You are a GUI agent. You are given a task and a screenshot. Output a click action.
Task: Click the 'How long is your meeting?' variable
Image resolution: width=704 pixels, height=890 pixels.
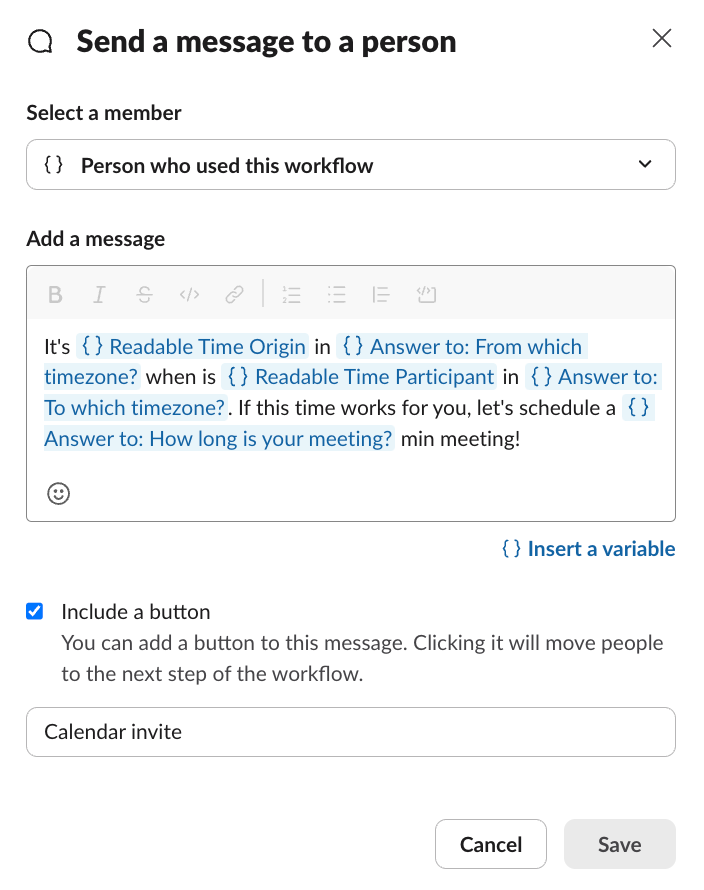(218, 439)
